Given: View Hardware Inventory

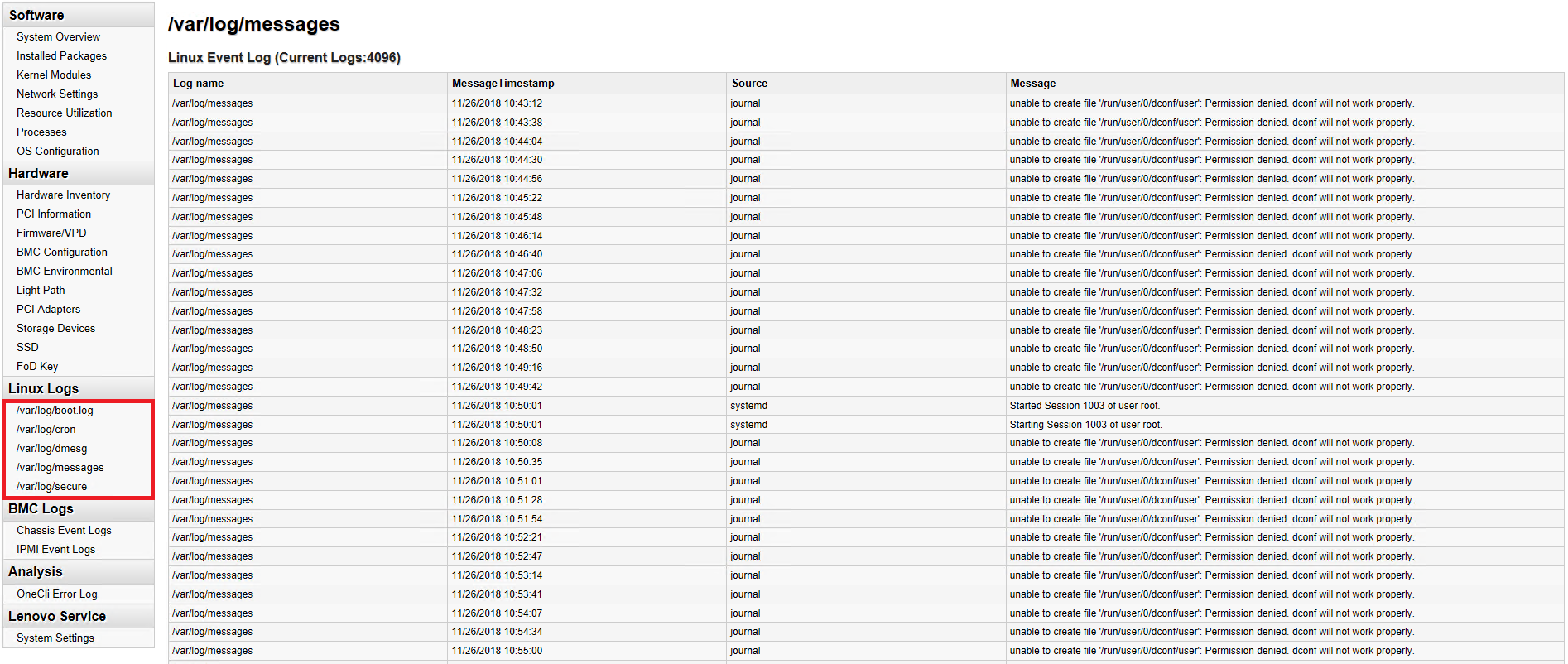Looking at the screenshot, I should click(63, 195).
